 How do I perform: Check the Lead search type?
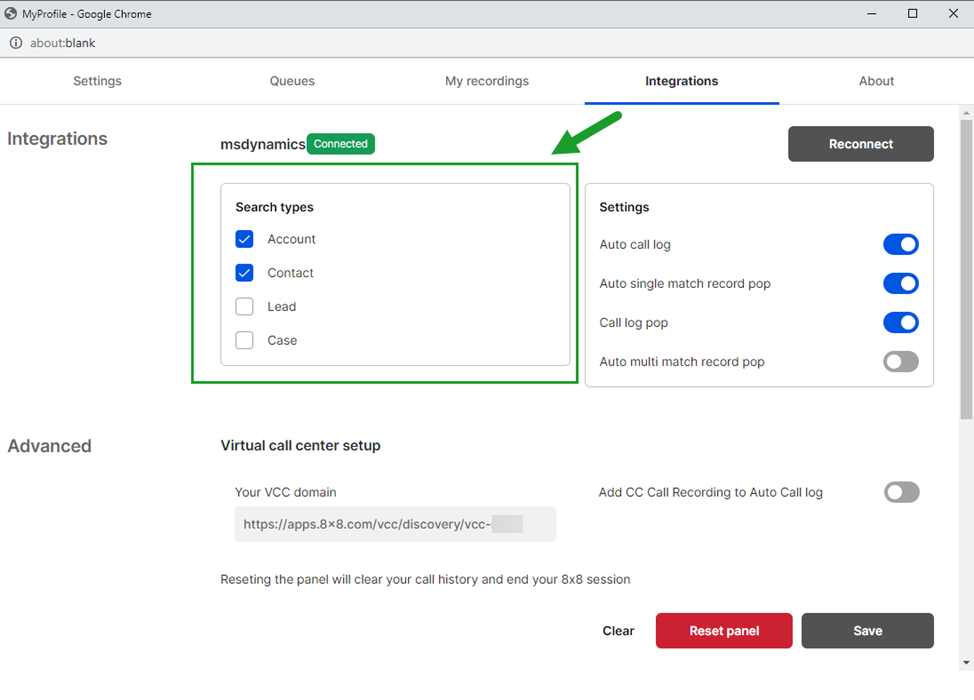pos(244,306)
